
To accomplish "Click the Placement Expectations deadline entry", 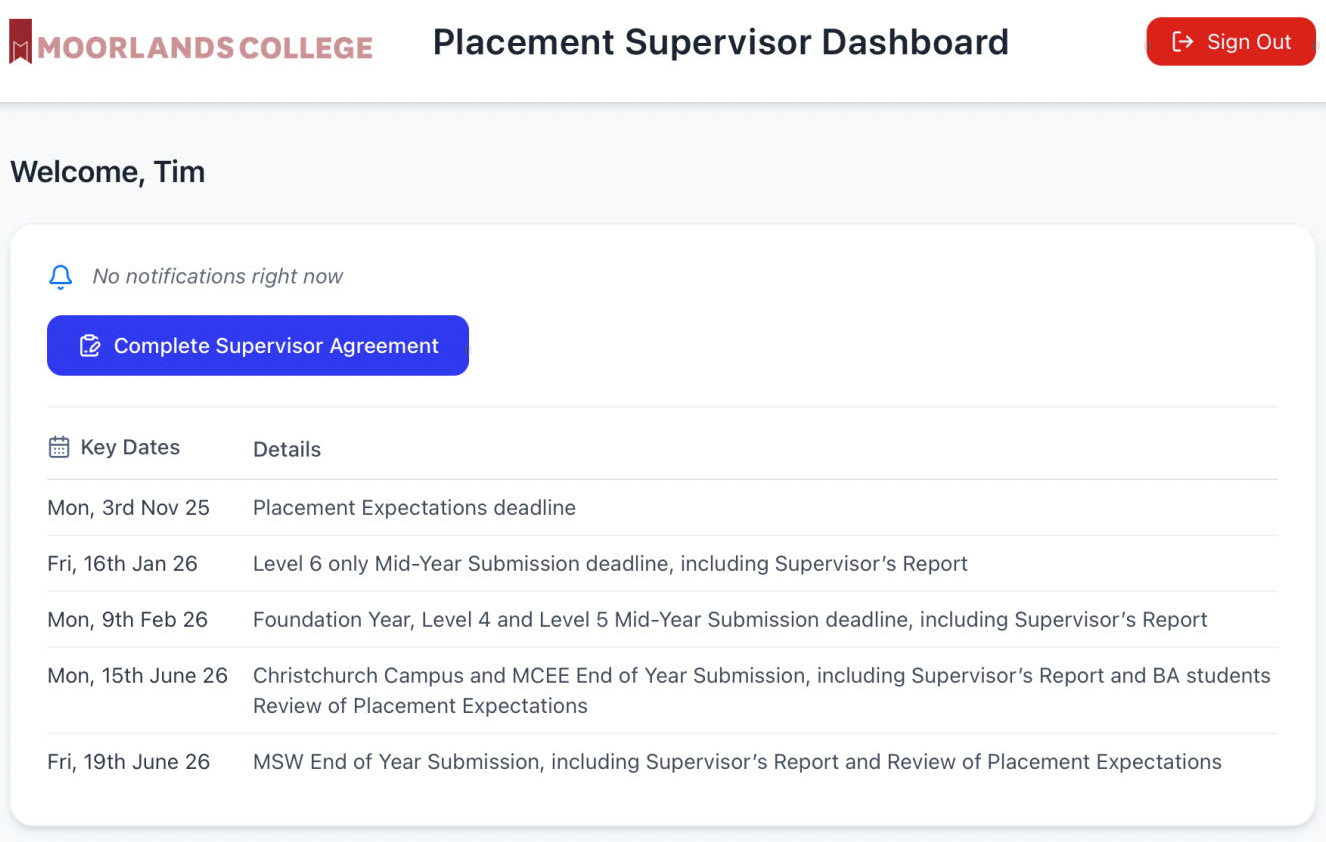I will [x=414, y=508].
